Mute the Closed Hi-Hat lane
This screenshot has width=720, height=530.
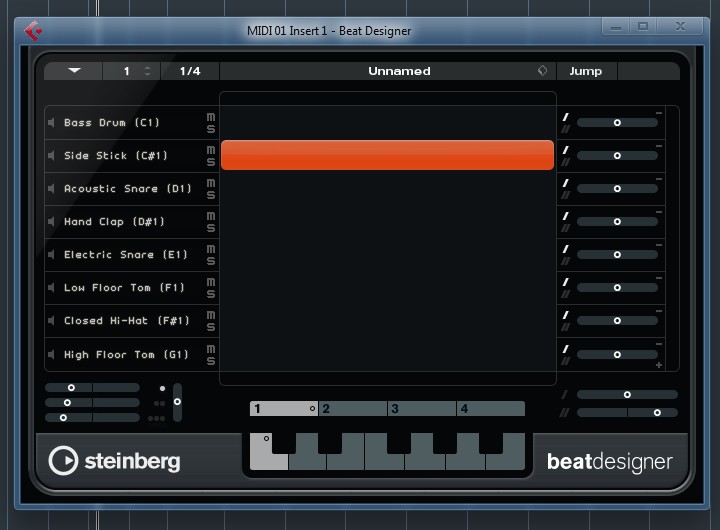pyautogui.click(x=211, y=315)
